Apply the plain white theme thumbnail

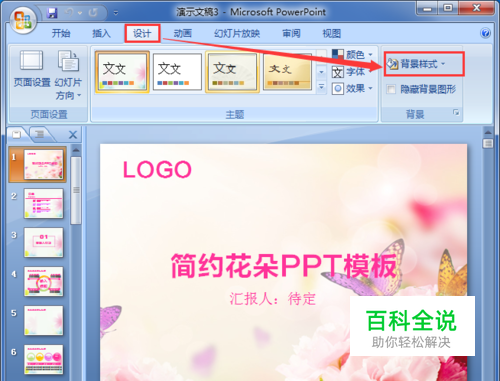click(x=177, y=72)
